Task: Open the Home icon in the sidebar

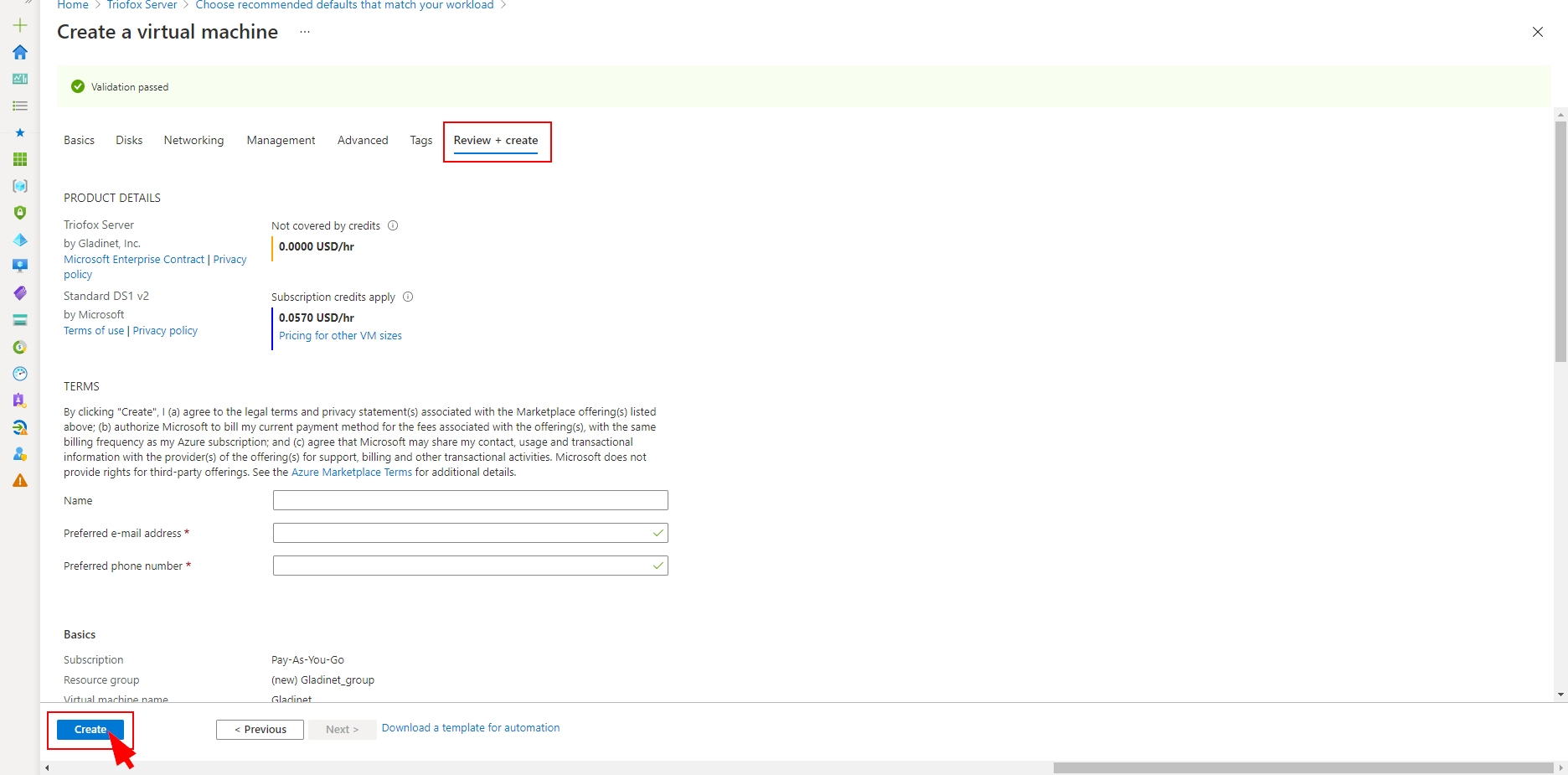Action: [20, 52]
